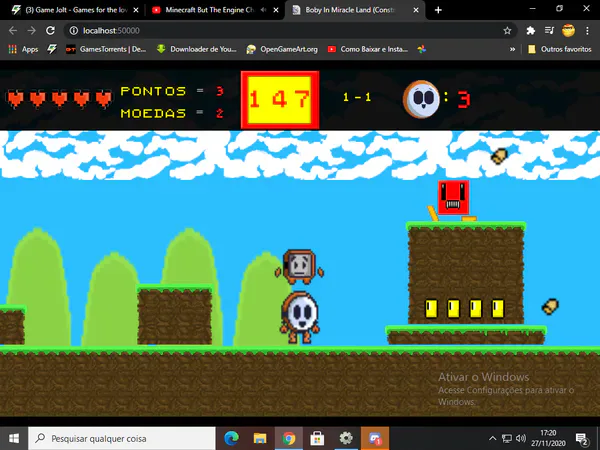Click the Pesquisar qualquer coisa search box
The image size is (600, 450).
pos(122,438)
